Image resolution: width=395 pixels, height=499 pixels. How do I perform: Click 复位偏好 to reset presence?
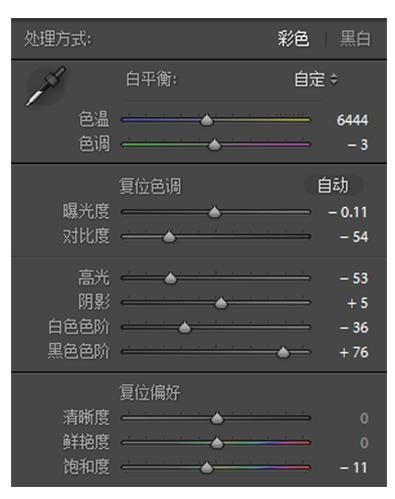click(150, 392)
